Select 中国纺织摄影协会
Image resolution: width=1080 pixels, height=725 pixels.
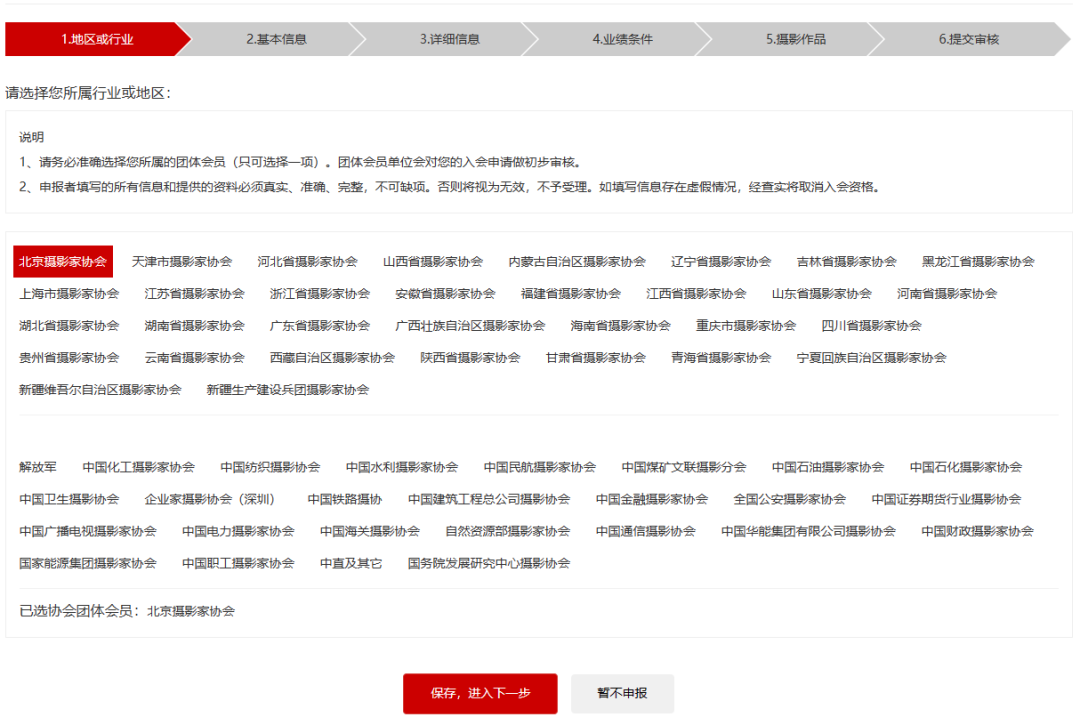pos(270,467)
